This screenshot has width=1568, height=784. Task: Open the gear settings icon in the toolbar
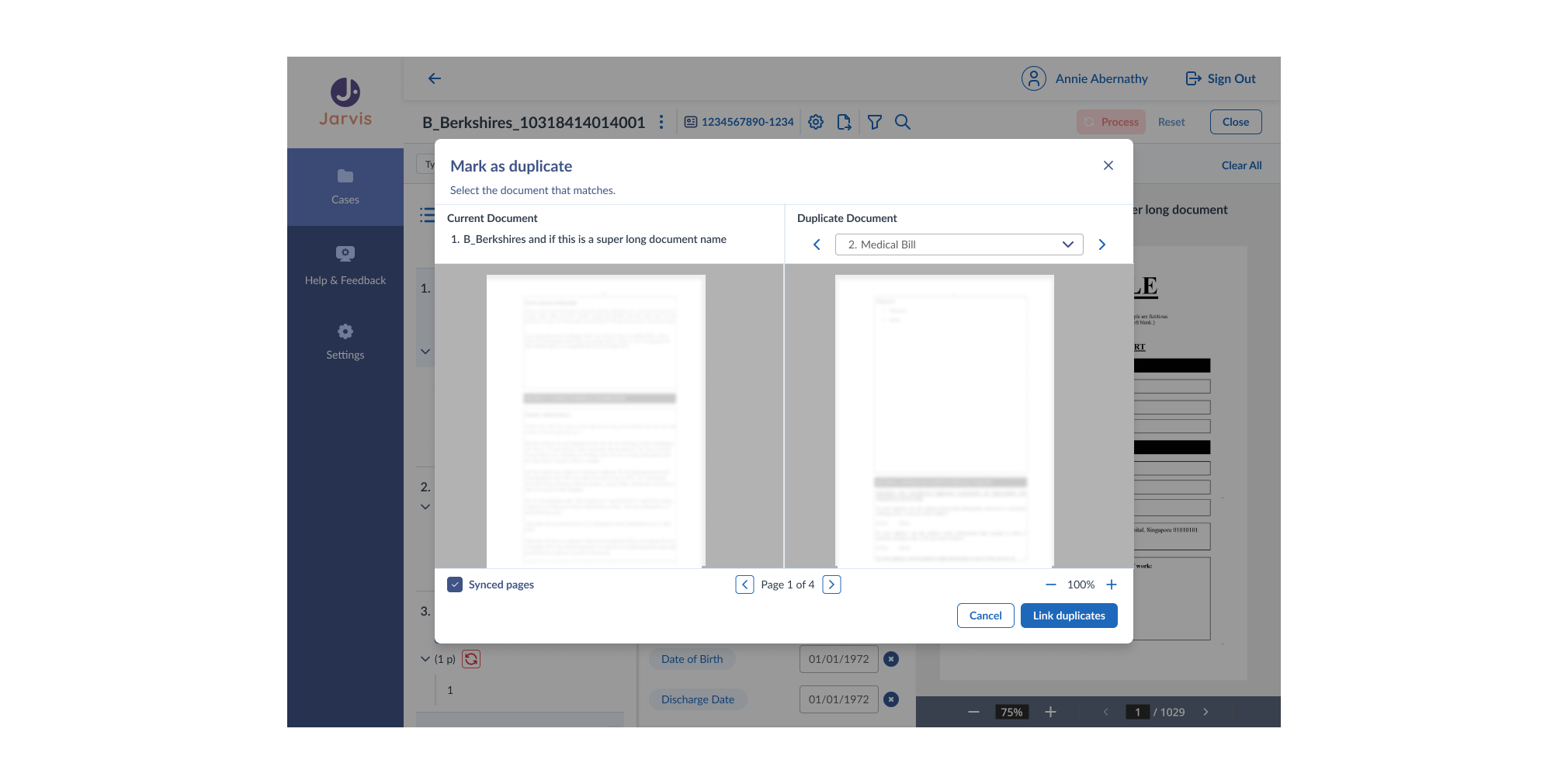pos(816,122)
